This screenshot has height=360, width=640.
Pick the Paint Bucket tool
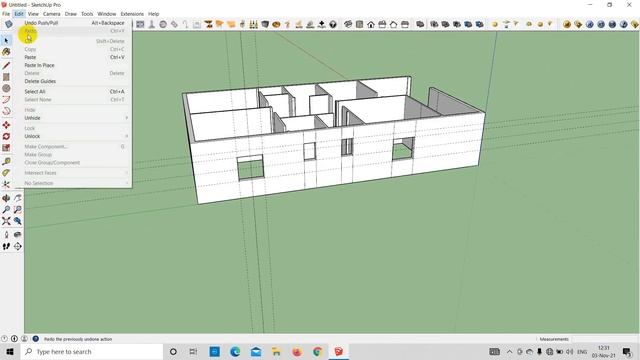click(x=6, y=52)
